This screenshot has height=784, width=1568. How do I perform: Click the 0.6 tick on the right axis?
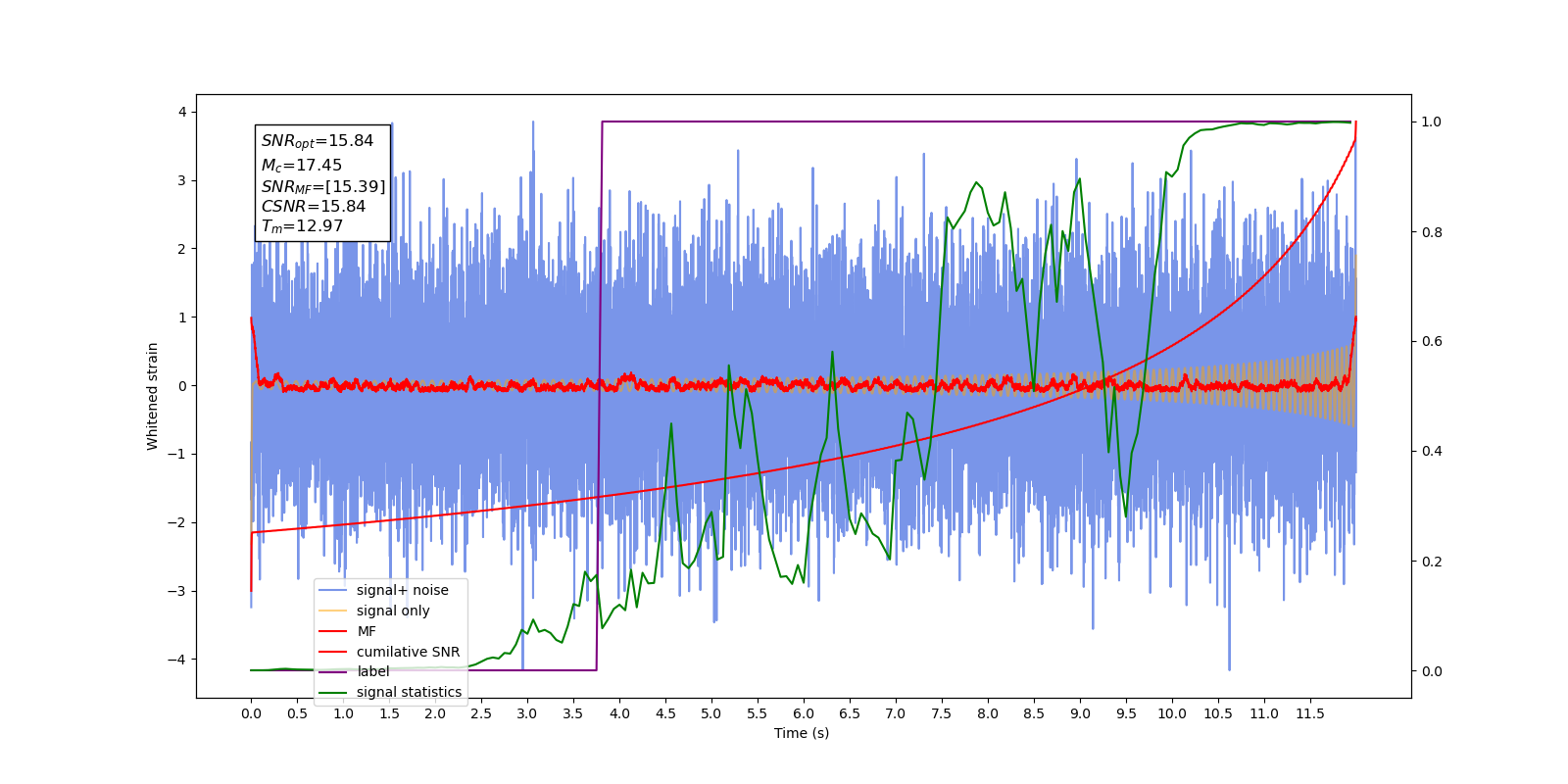point(1432,342)
